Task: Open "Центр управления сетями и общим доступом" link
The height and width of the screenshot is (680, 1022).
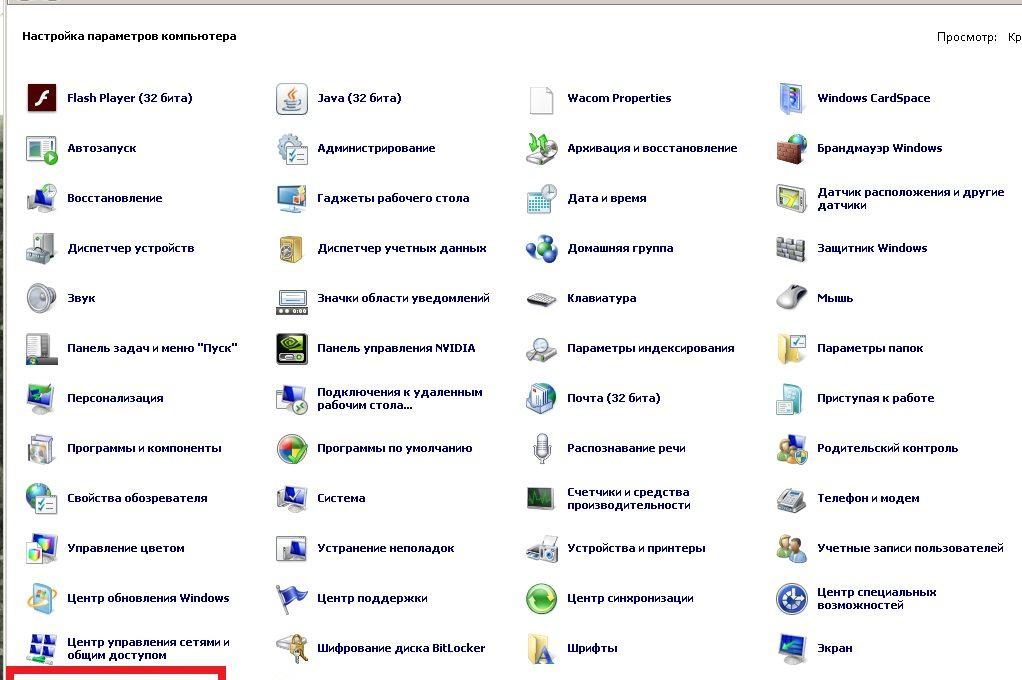Action: coord(148,649)
